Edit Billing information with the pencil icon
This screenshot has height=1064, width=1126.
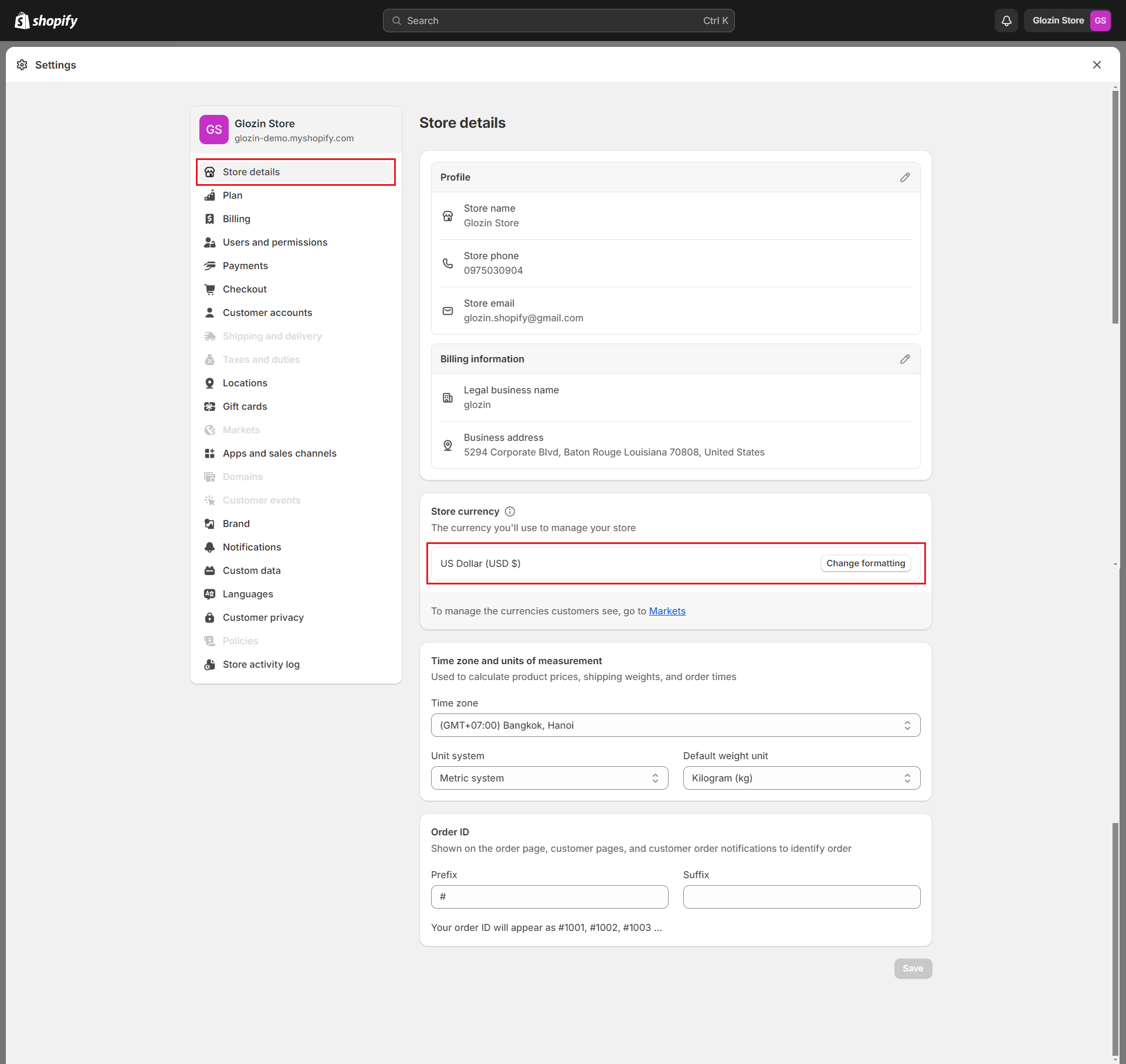(905, 359)
